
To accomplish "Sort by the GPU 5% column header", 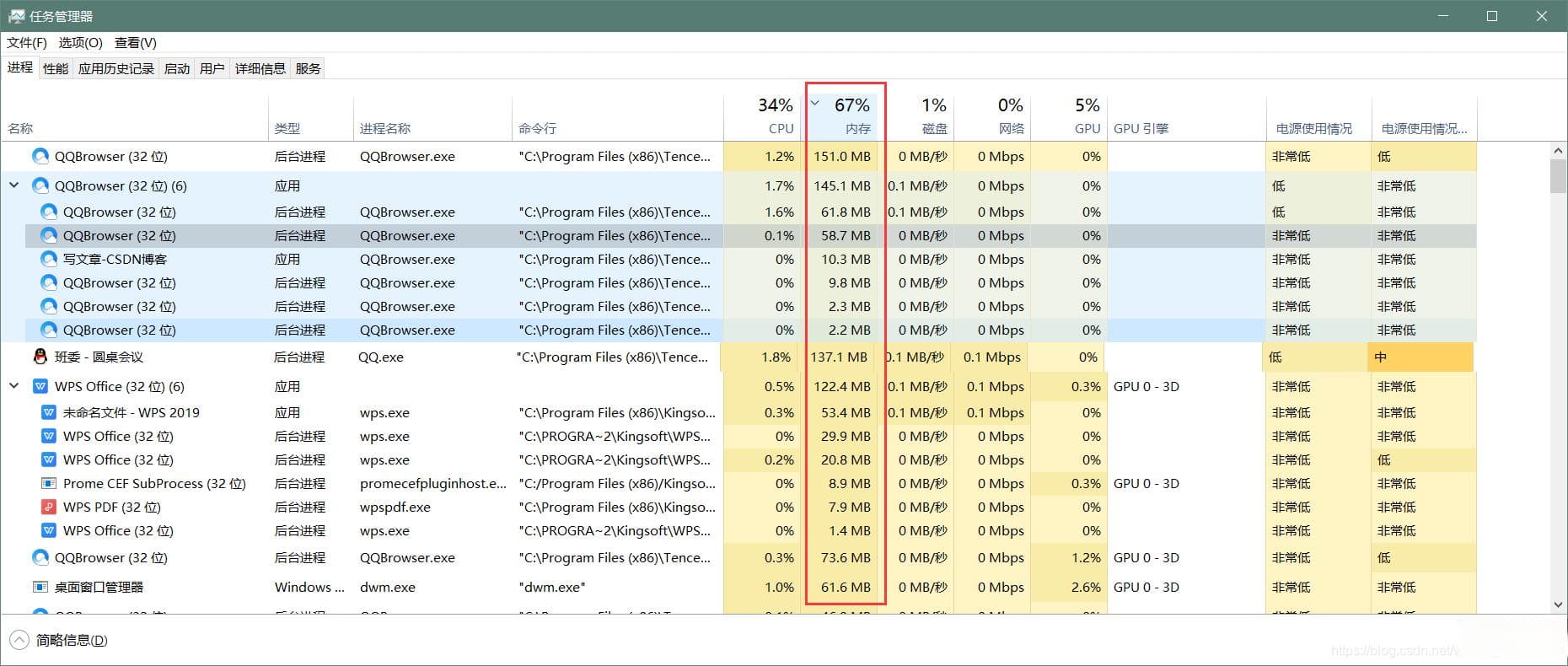I will [x=1069, y=117].
